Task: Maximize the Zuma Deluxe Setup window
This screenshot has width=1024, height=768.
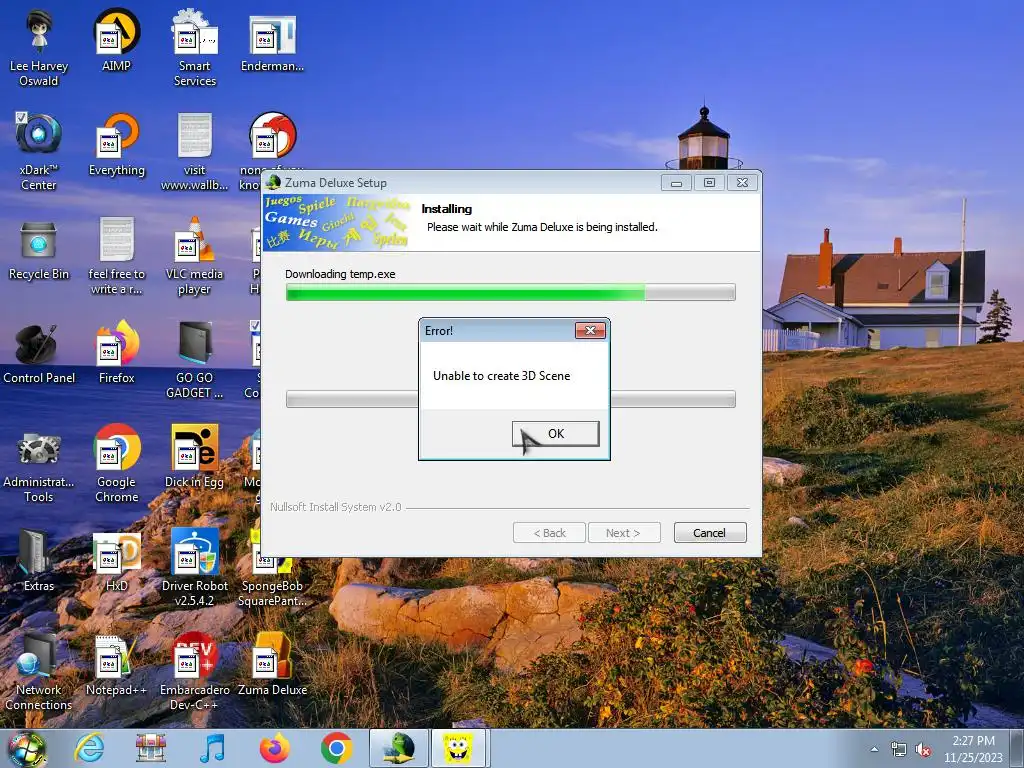Action: click(x=709, y=183)
